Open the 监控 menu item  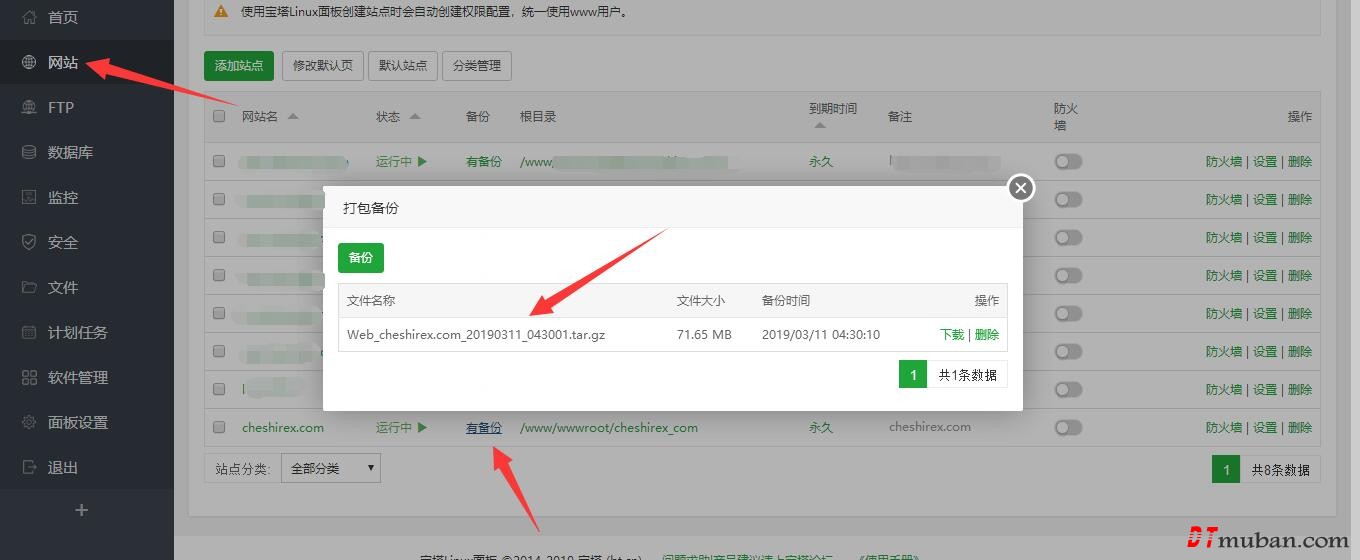point(62,197)
